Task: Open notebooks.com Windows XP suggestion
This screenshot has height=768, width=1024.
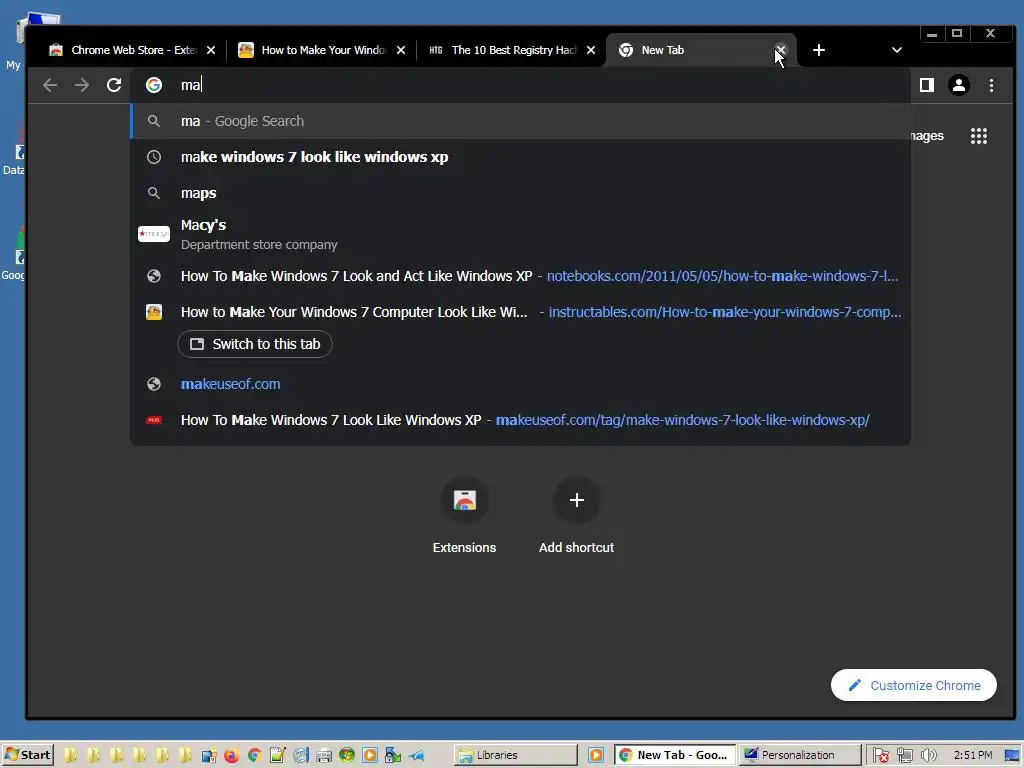Action: [520, 276]
